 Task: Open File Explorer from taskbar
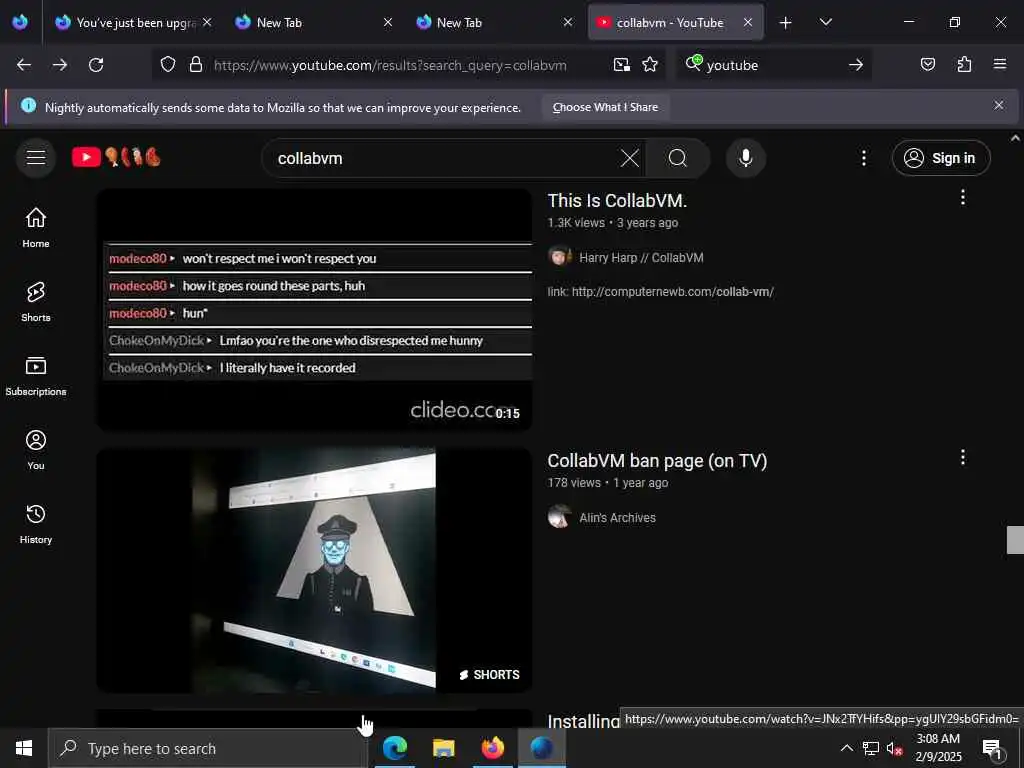pos(443,748)
